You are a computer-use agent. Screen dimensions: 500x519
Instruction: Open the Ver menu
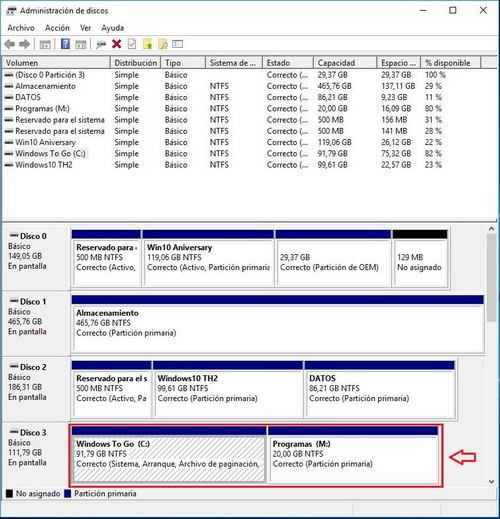pyautogui.click(x=85, y=28)
